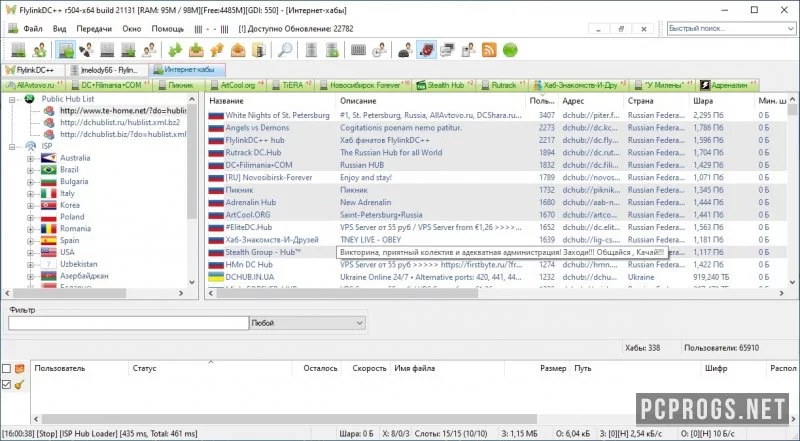
Task: Click the green ball toolbar icon
Action: pyautogui.click(x=510, y=50)
